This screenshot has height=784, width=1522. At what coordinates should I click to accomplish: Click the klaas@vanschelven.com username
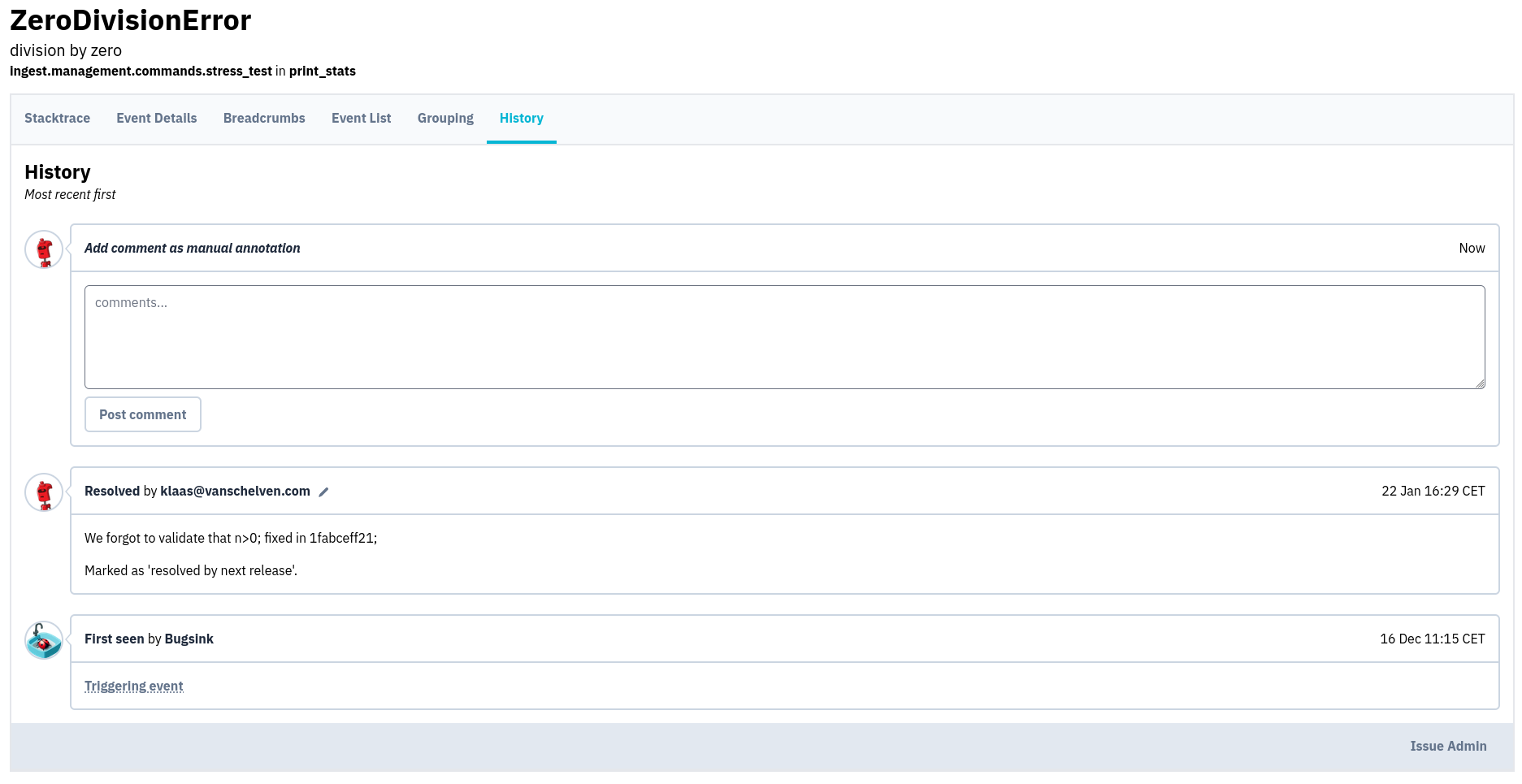pyautogui.click(x=235, y=492)
